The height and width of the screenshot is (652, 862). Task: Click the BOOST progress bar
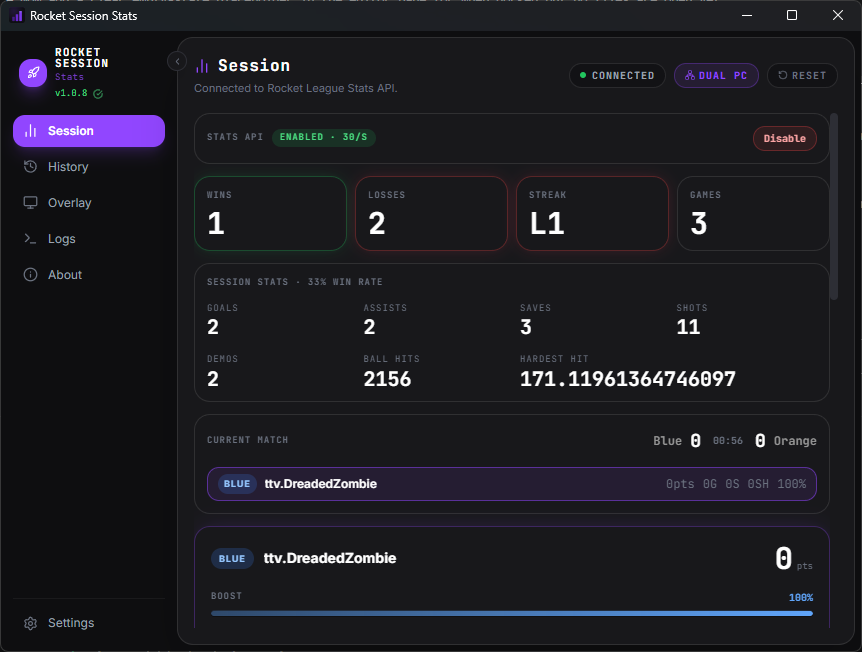[x=512, y=614]
